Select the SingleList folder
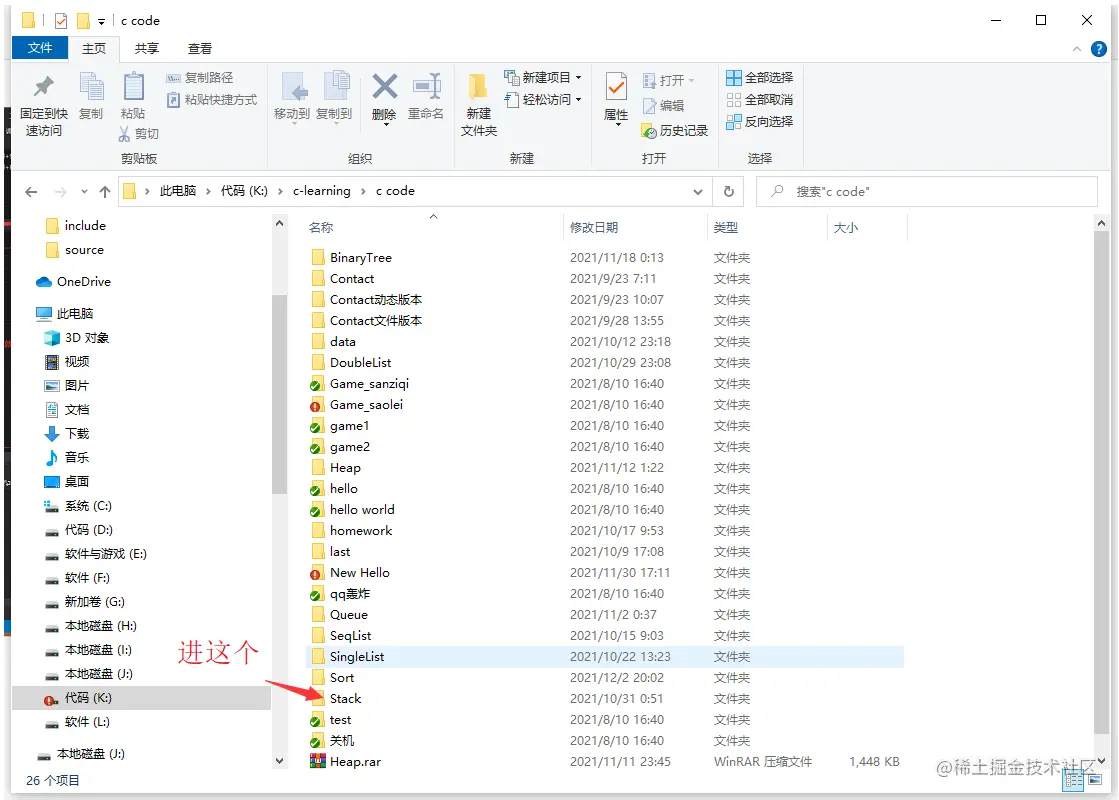The image size is (1119, 800). pos(605,657)
